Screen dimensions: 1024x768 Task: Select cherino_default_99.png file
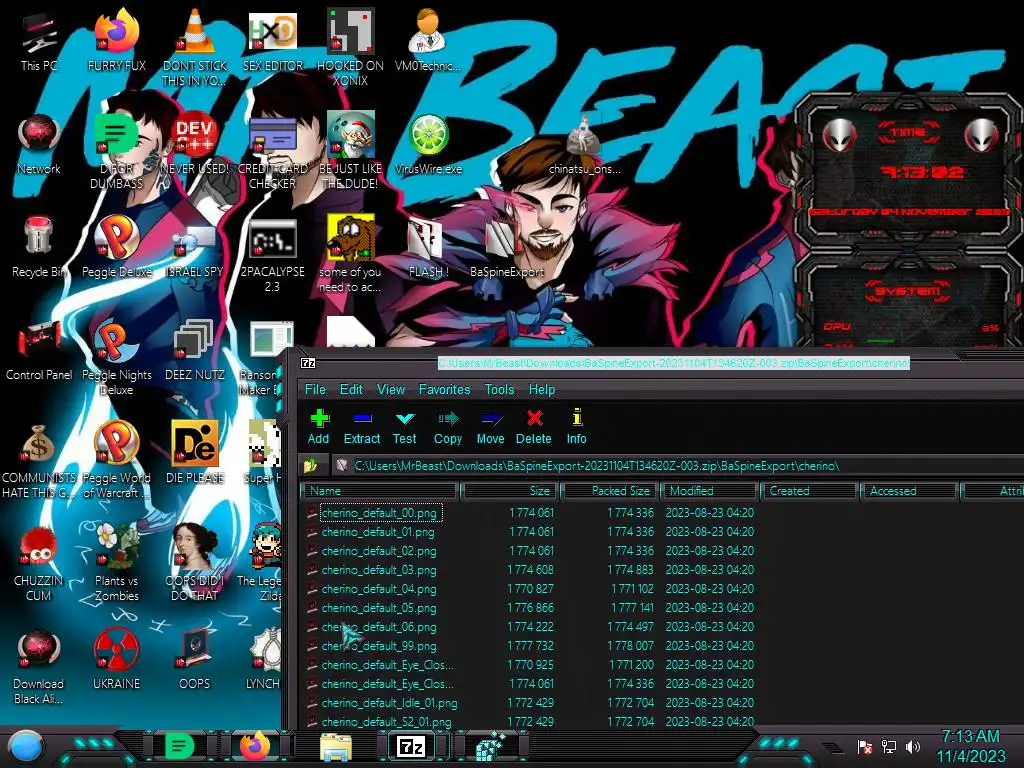click(x=379, y=645)
